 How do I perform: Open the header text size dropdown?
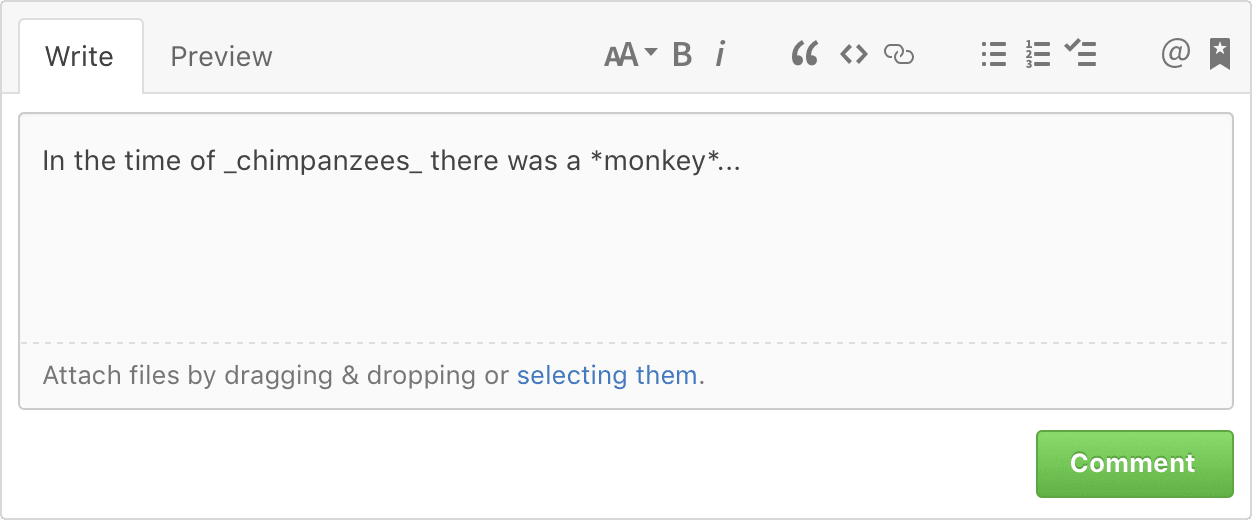pos(630,54)
